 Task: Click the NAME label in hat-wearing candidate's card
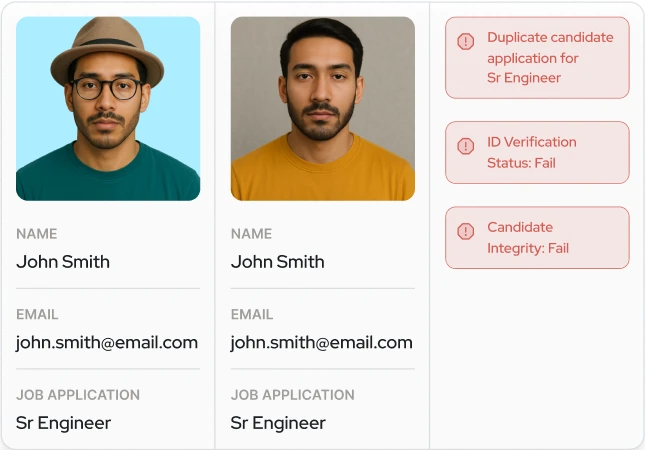(37, 234)
